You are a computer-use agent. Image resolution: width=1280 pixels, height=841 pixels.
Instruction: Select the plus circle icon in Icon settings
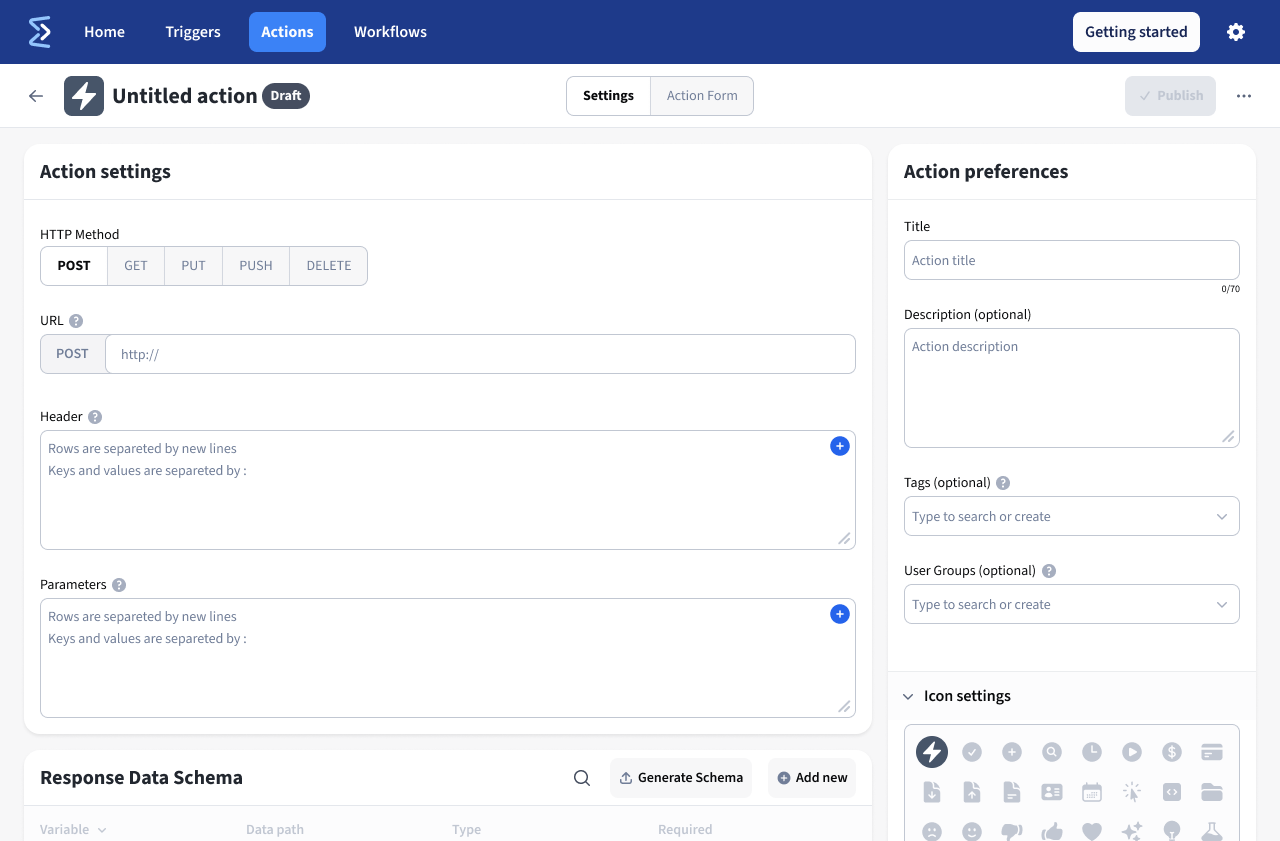[x=1012, y=752]
